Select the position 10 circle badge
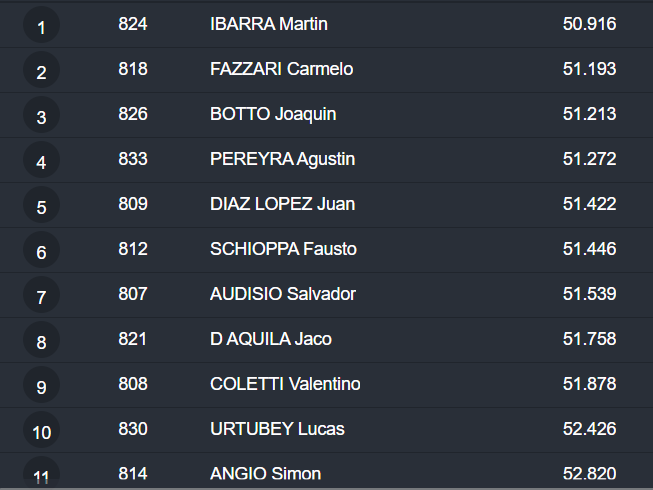 click(41, 431)
